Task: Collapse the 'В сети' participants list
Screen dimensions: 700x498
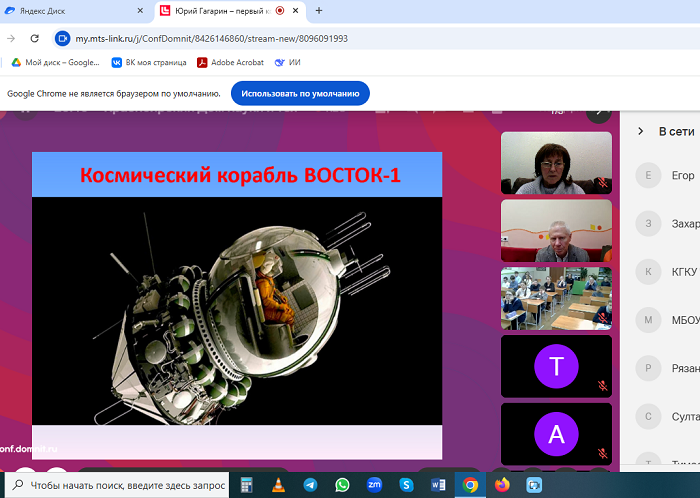Action: point(640,131)
